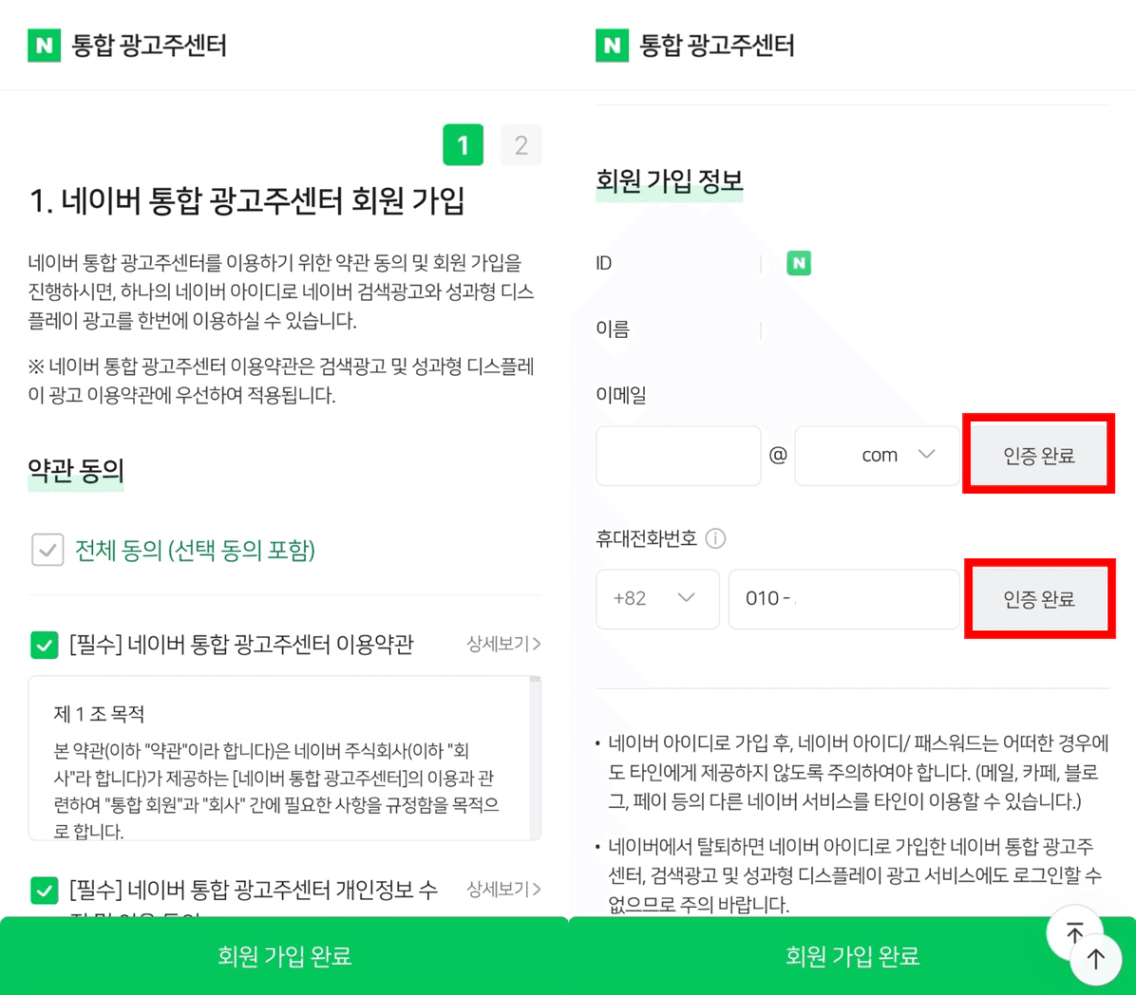Tap the jump-to-top arrow with a bar

(1074, 933)
